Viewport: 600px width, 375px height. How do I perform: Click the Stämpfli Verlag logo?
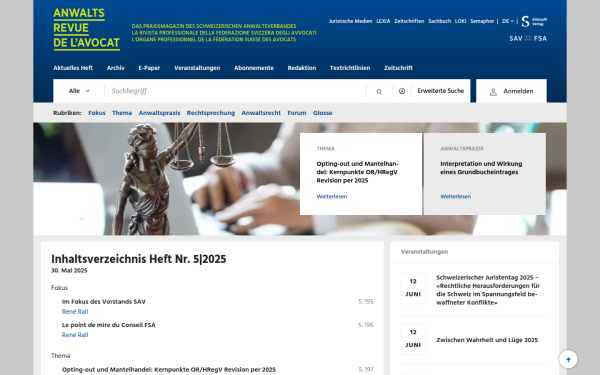(534, 21)
